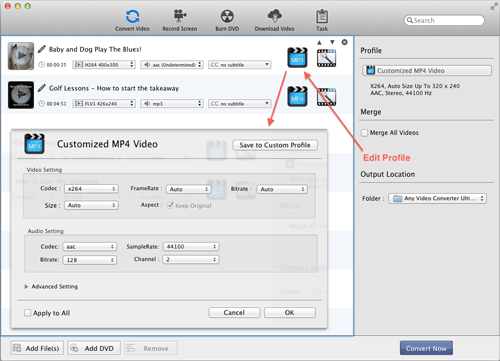Click the 00:04:51 duration text
This screenshot has width=500, height=361.
tap(56, 104)
